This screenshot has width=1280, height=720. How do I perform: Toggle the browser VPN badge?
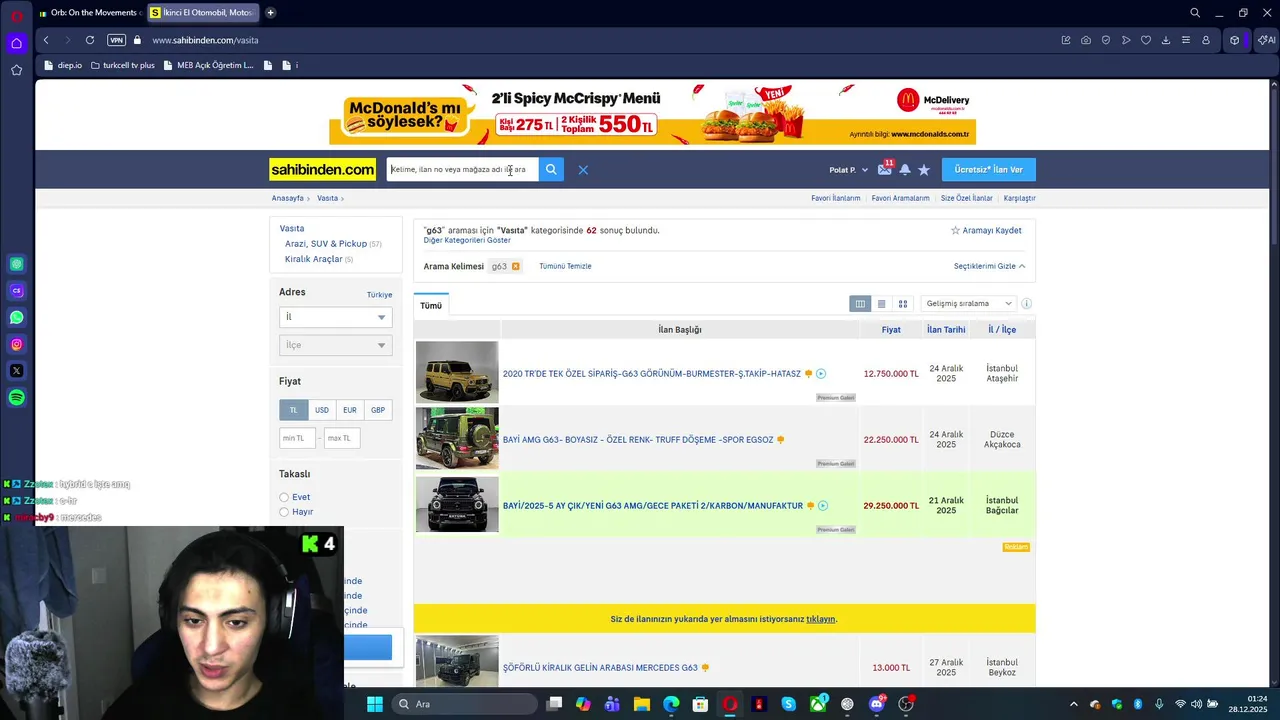coord(117,40)
